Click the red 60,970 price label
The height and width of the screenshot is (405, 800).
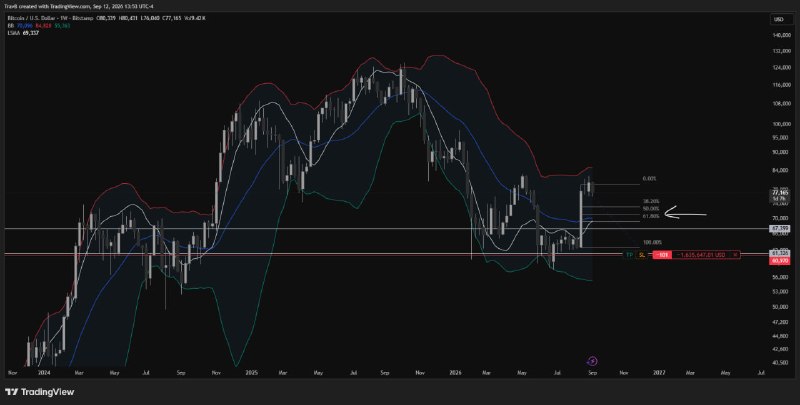tap(779, 260)
